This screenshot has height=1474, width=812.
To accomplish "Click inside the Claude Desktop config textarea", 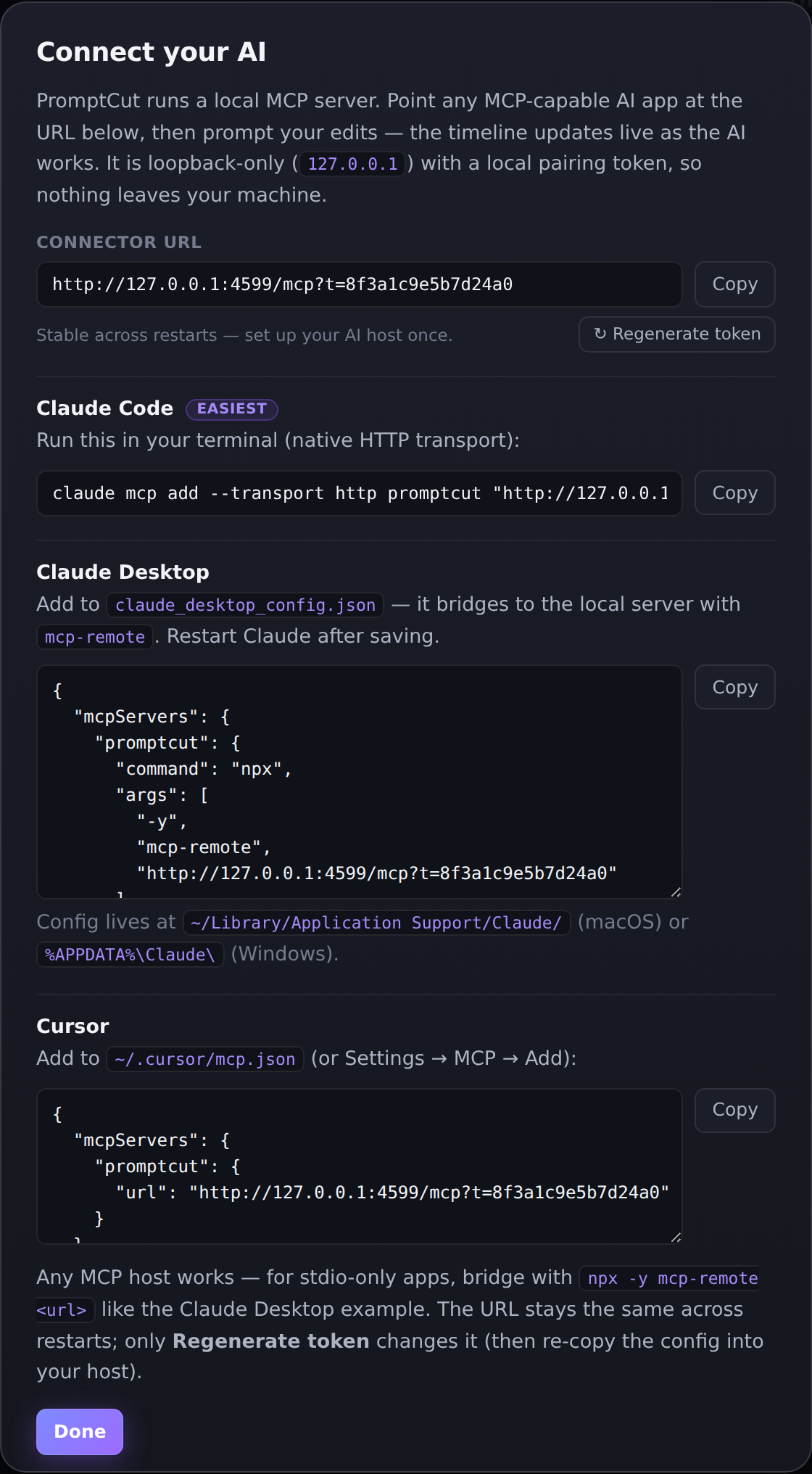I will (359, 782).
